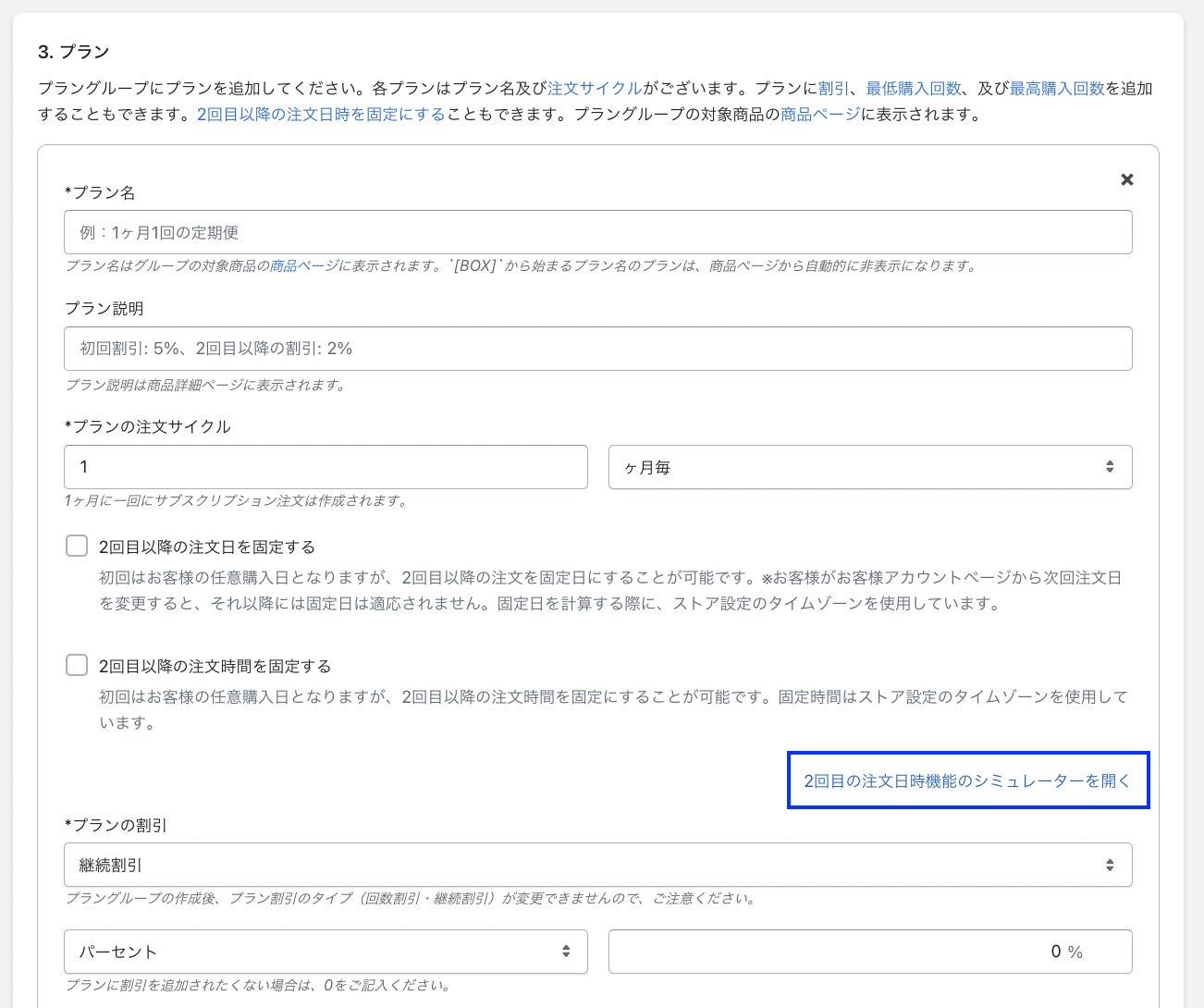1204x1008 pixels.
Task: Tick the 2回目以降の注文時間を固定する checkbox
Action: coord(77,665)
